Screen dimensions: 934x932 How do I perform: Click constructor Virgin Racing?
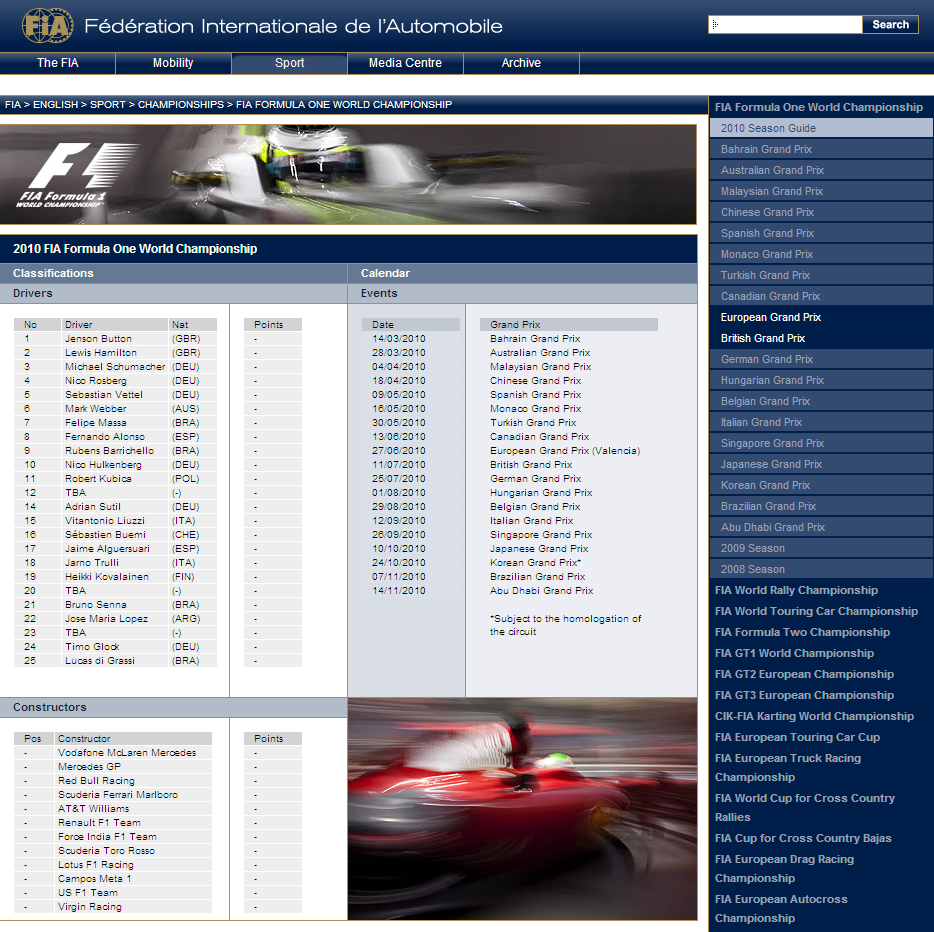pos(90,906)
